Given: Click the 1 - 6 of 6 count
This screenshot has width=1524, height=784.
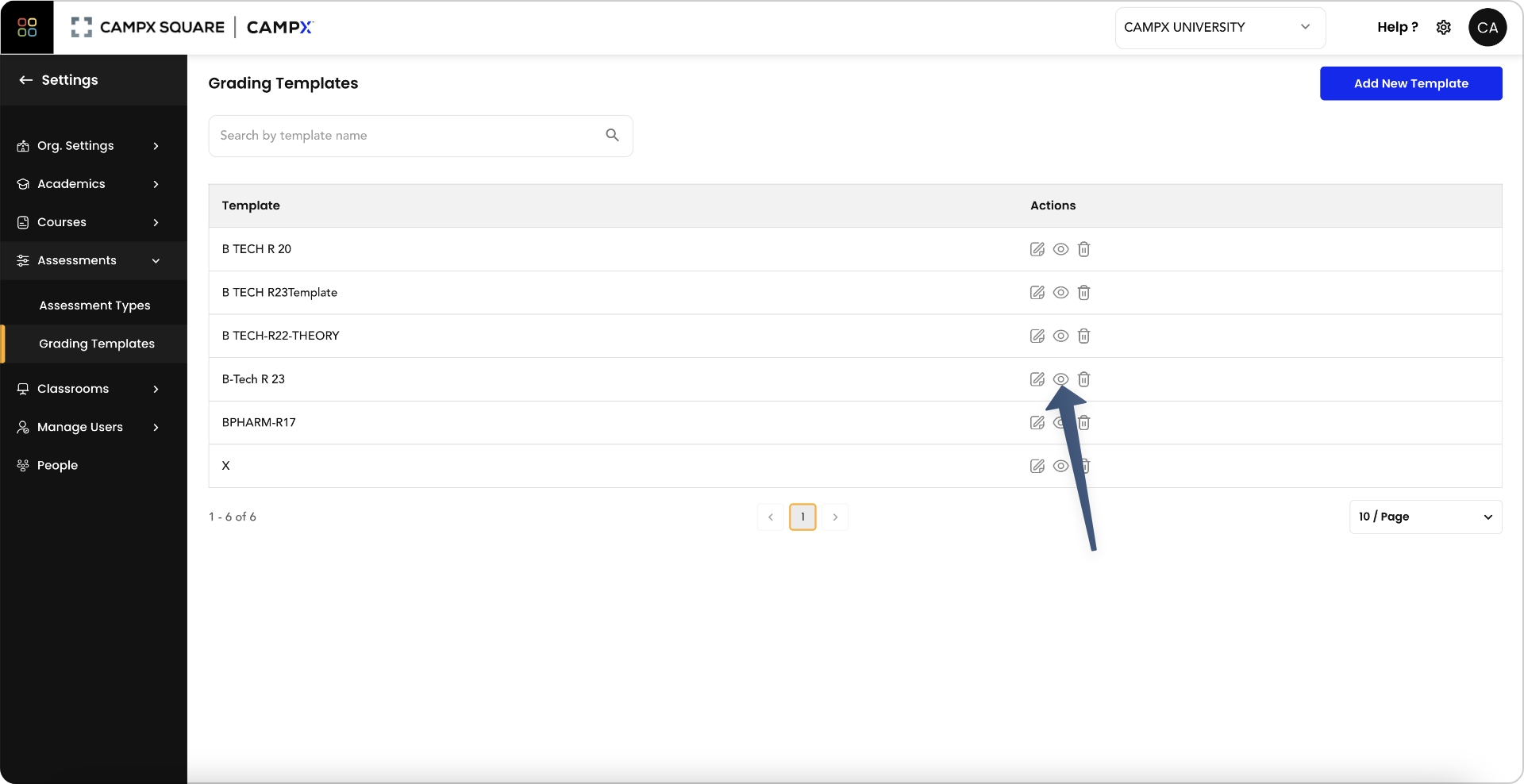Looking at the screenshot, I should pyautogui.click(x=233, y=517).
